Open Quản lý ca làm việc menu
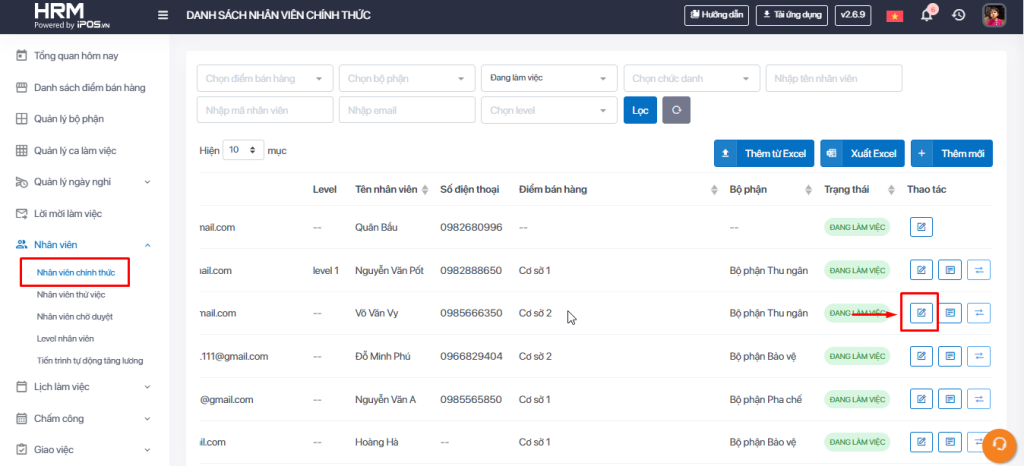Viewport: 1024px width, 466px height. [75, 151]
